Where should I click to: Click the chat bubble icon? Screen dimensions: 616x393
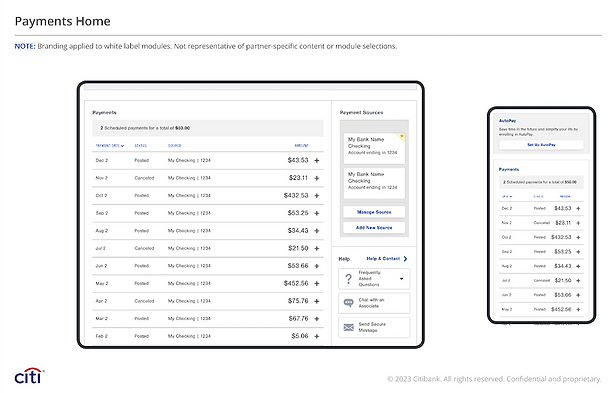click(348, 303)
